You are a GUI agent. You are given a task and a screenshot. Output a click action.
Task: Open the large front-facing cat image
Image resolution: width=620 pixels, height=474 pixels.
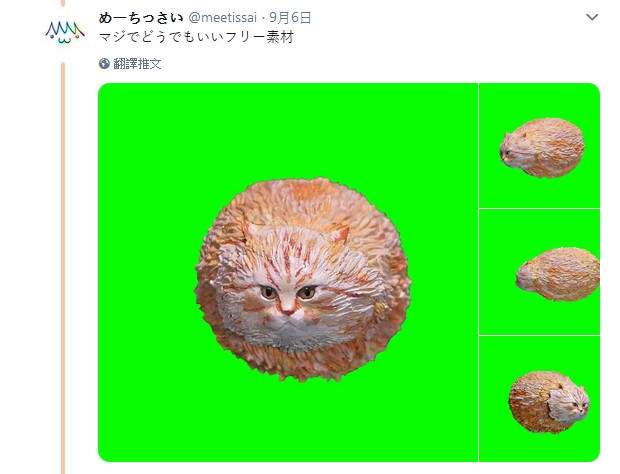tap(288, 272)
